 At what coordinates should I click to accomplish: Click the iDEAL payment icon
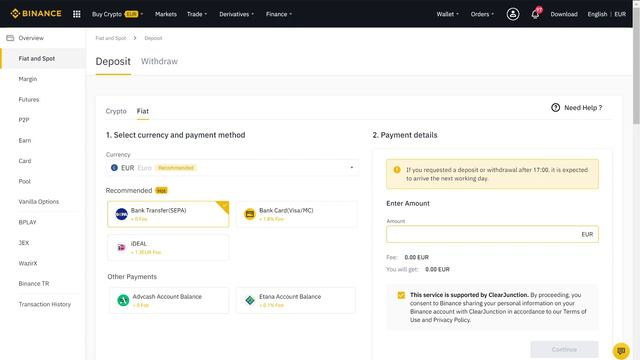121,247
